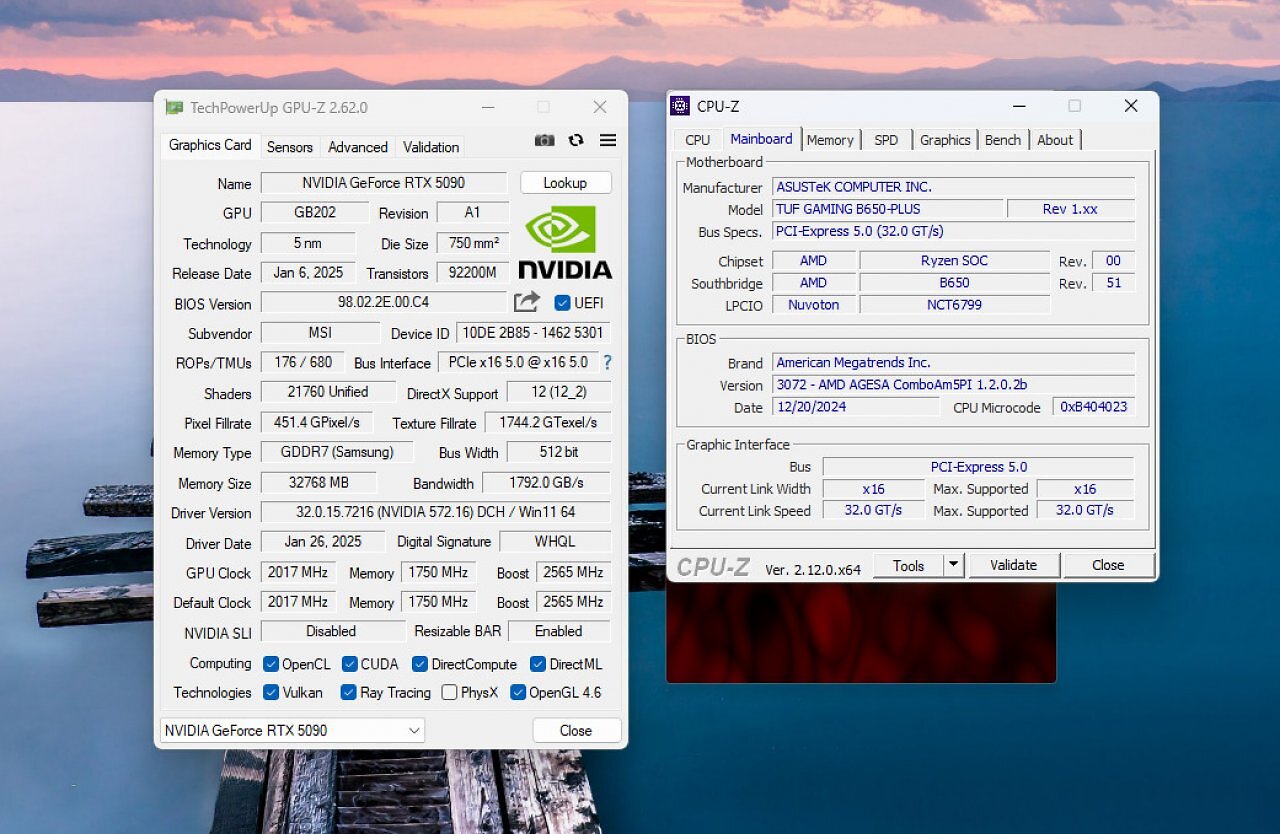Click the TUF GAMING B650-PLUS model field

888,209
